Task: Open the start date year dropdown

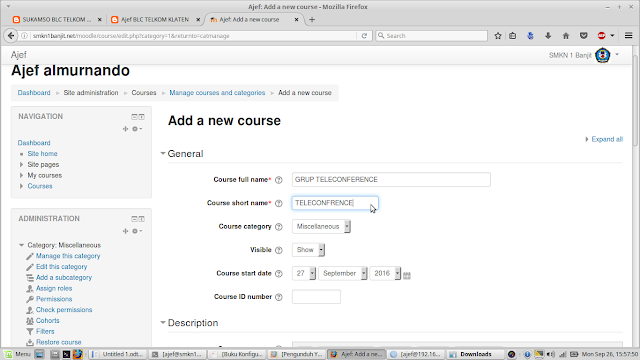Action: 385,273
